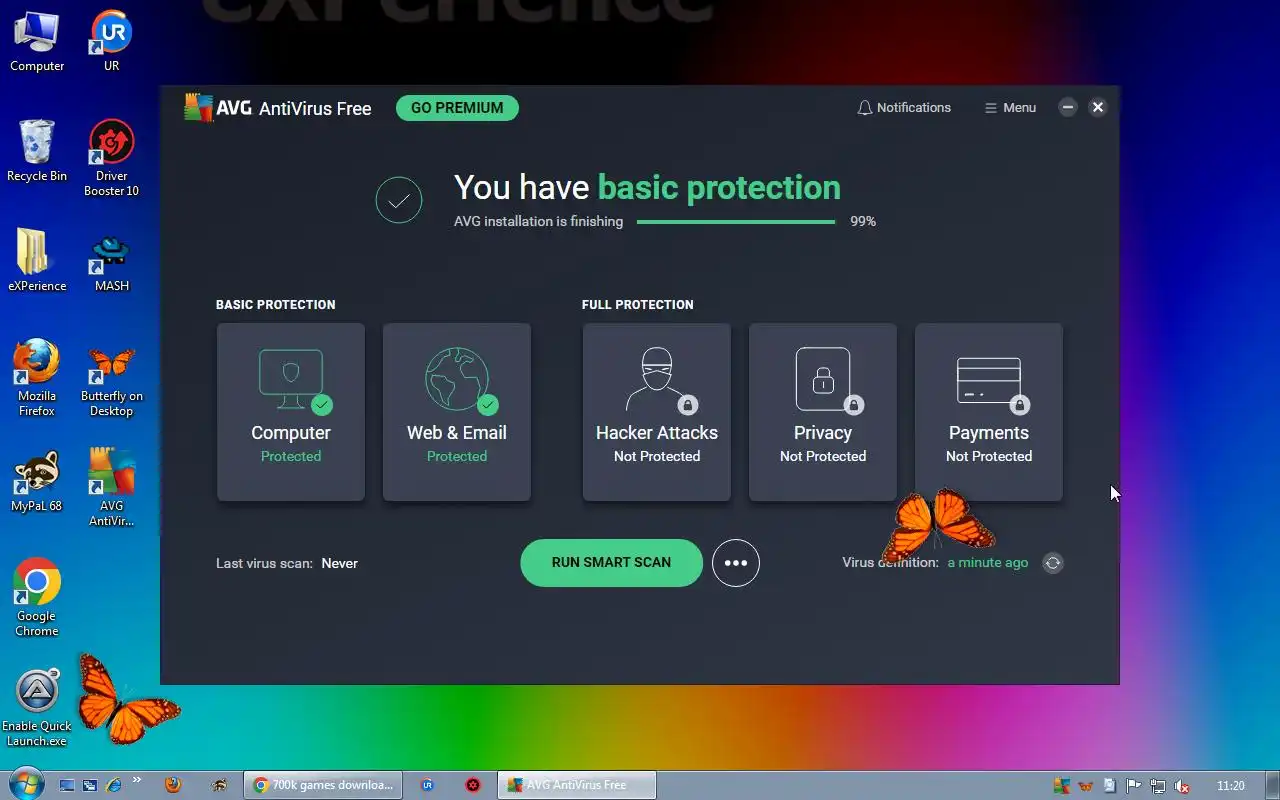Launch the Mozilla Firefox desktop shortcut

37,378
